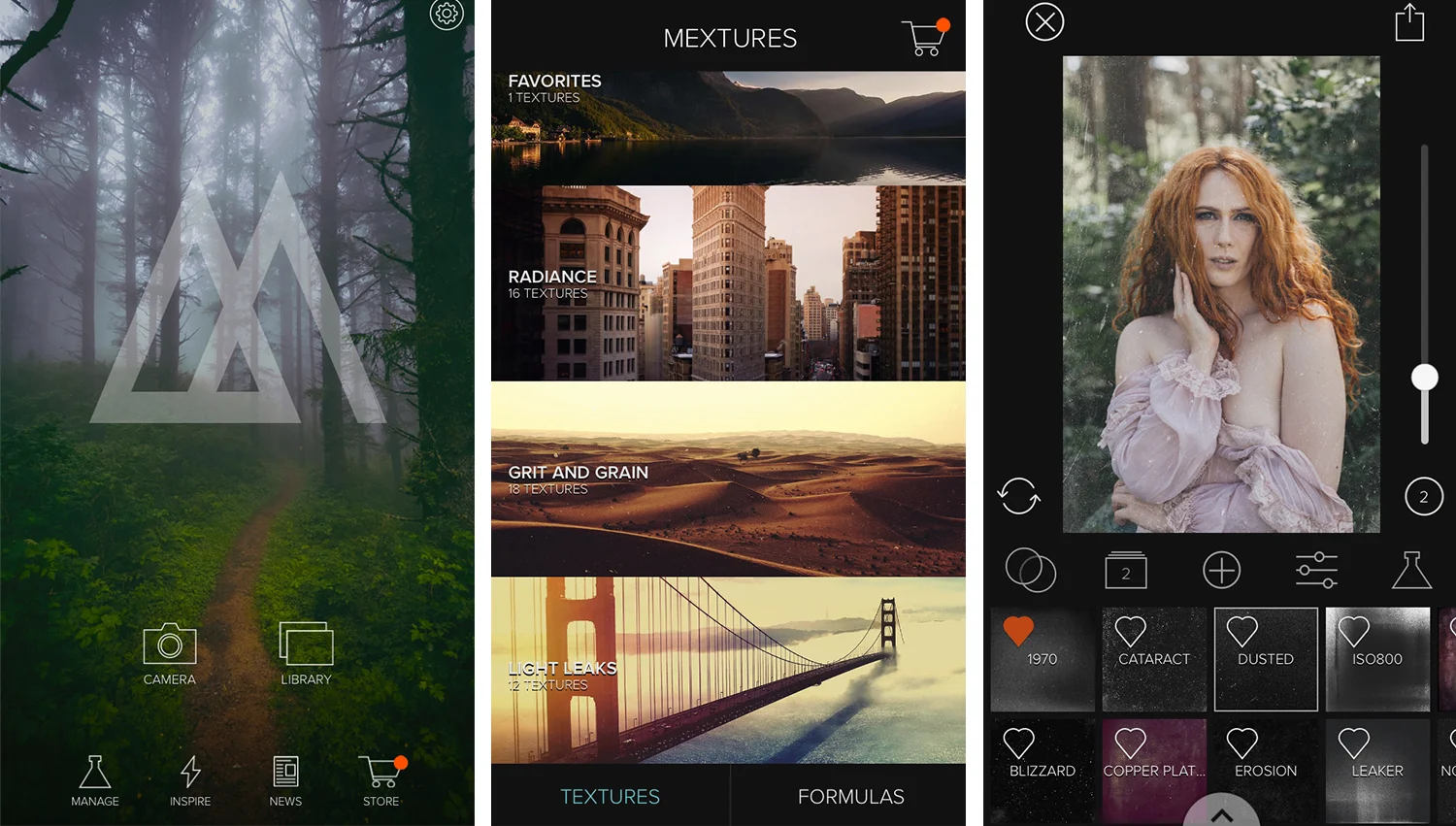The width and height of the screenshot is (1456, 826).
Task: Select the BLIZZARD texture label
Action: 1042,771
